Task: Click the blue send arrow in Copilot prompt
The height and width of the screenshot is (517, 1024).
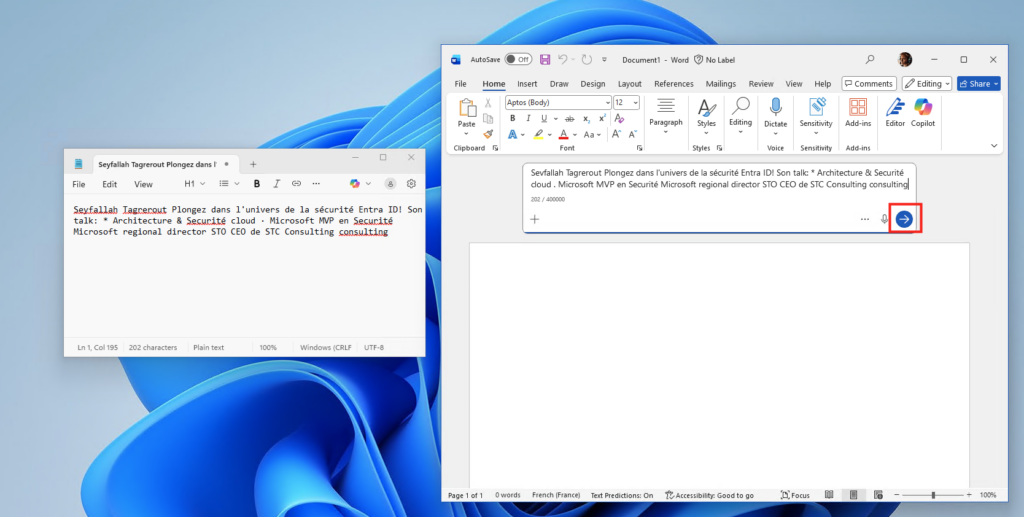Action: pos(904,219)
